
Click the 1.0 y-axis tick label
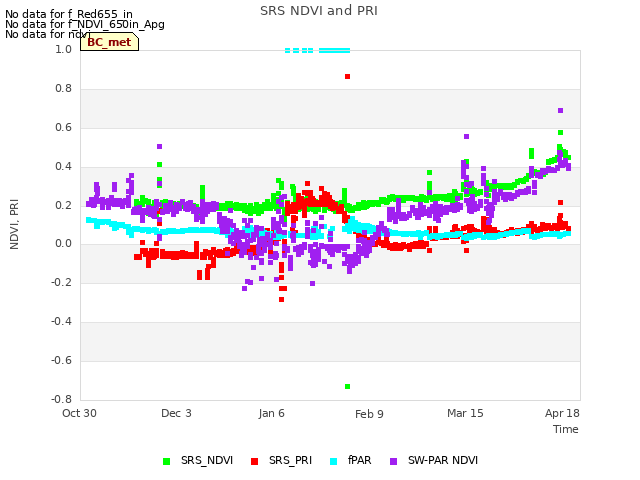[x=64, y=49]
